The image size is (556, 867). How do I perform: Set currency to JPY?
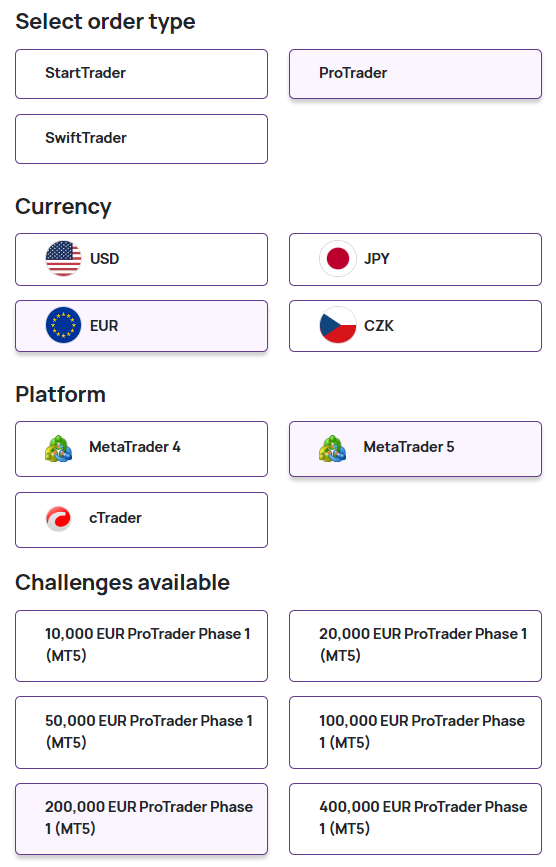pyautogui.click(x=415, y=259)
